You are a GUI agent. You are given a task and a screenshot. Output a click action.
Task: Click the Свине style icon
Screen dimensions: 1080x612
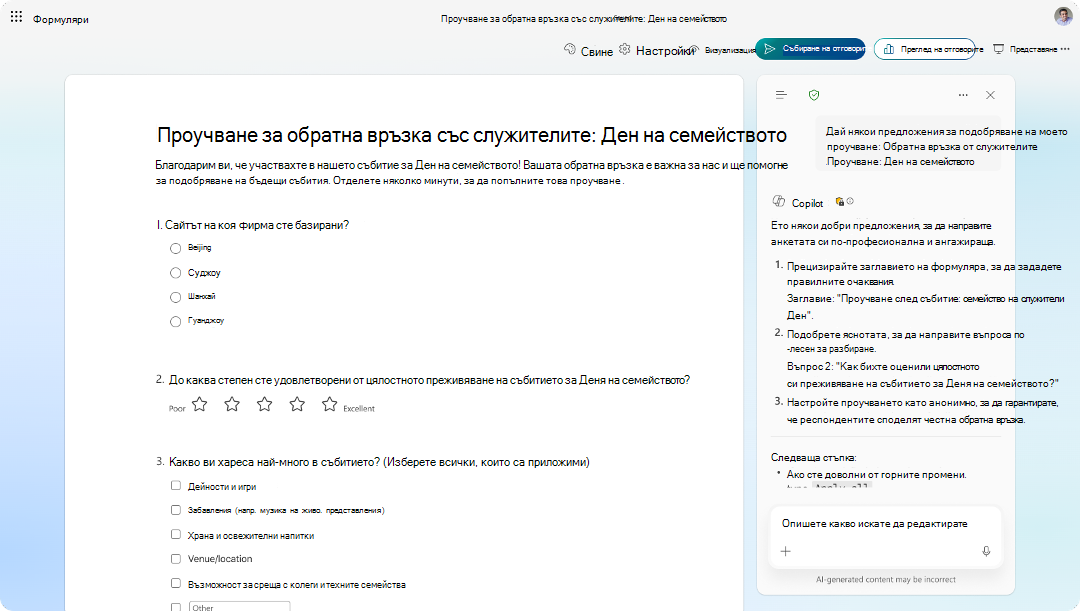click(x=570, y=50)
